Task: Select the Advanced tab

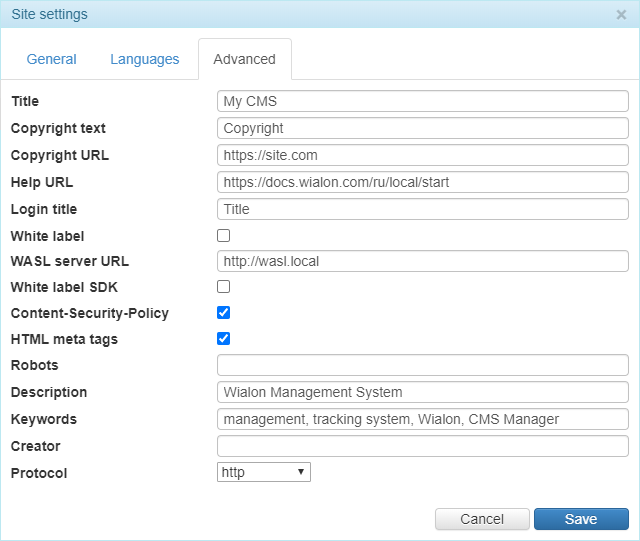Action: click(244, 59)
